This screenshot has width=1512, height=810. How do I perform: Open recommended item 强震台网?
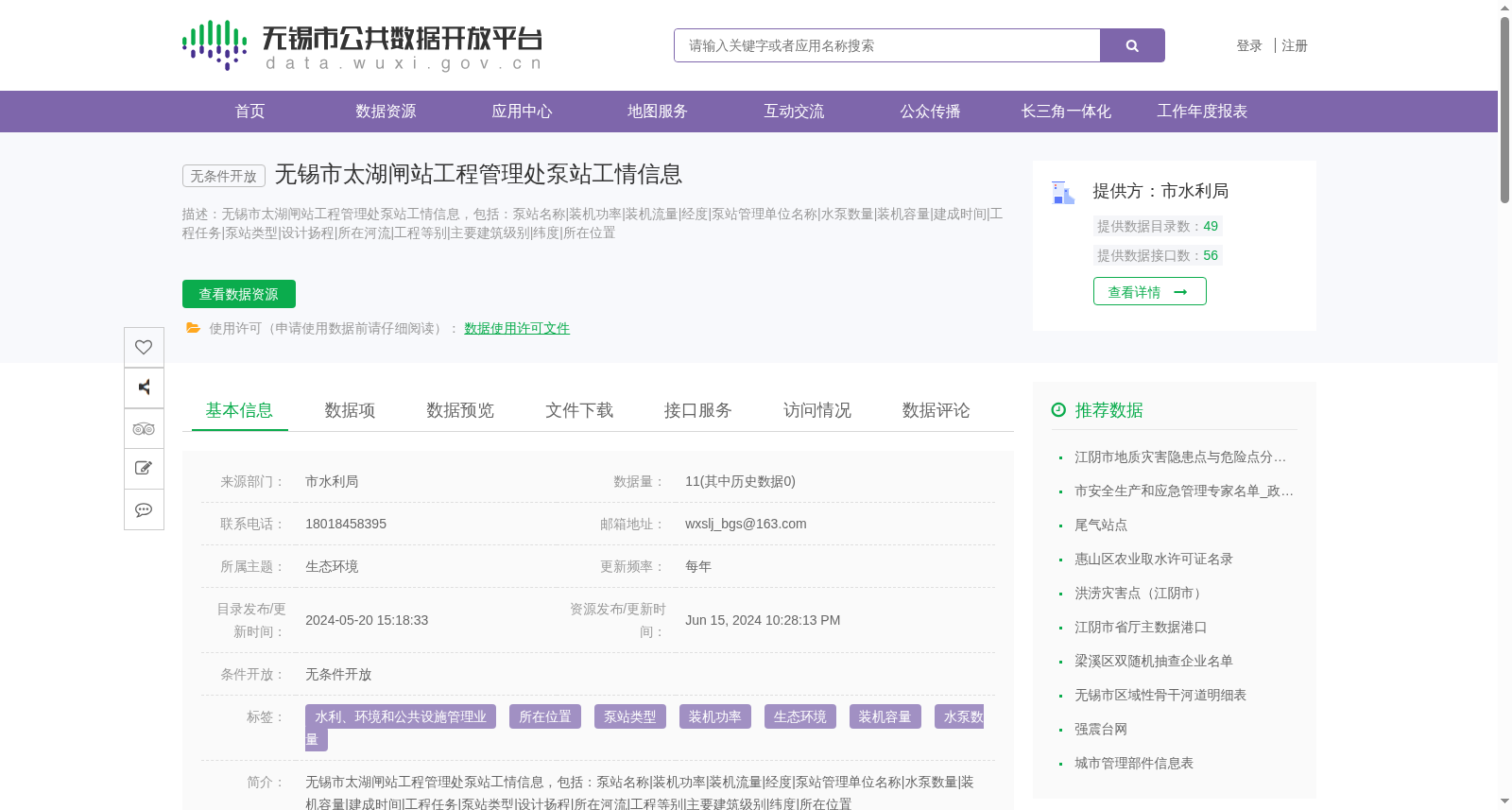(1101, 729)
